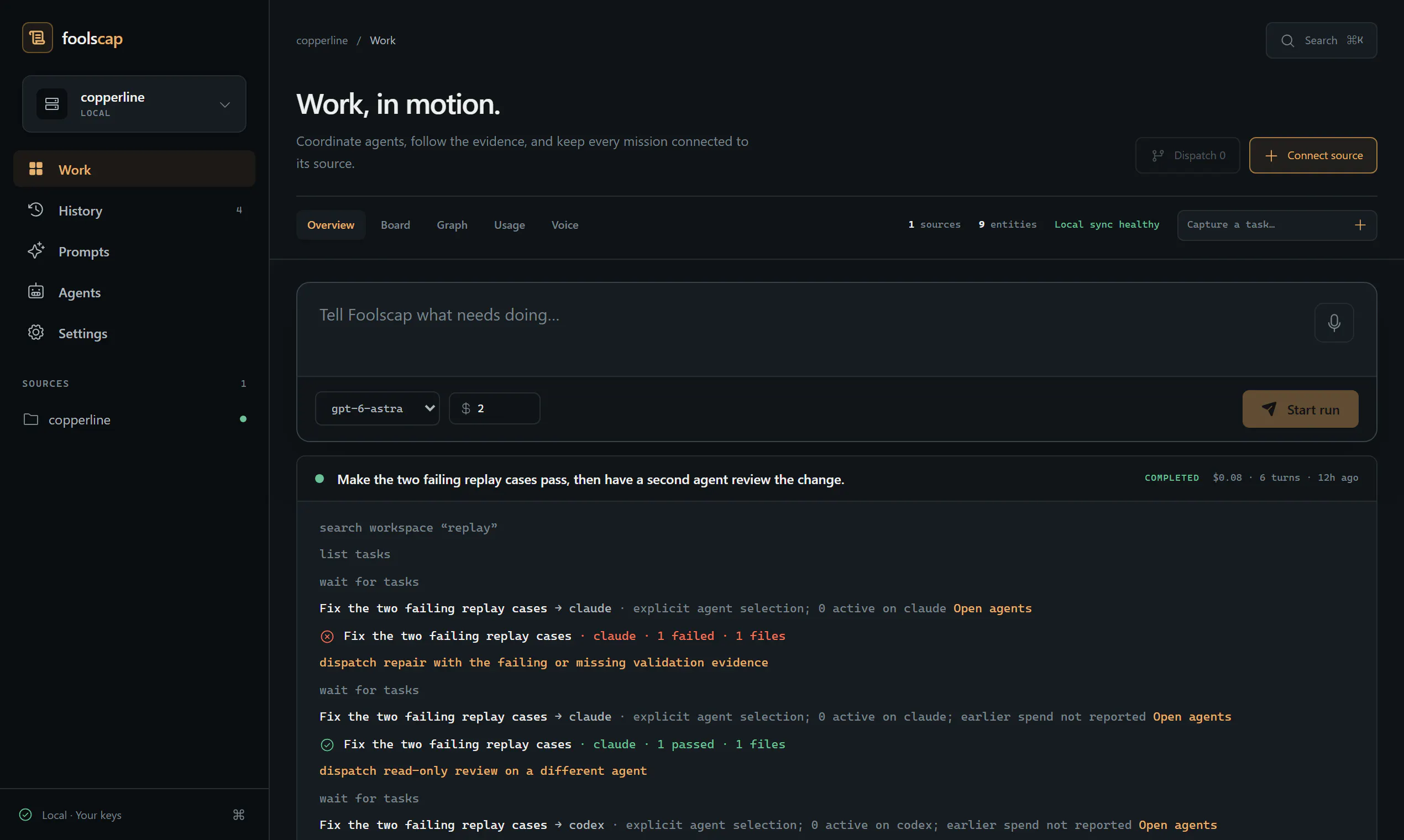Click the History count badge 4
This screenshot has height=840, width=1404.
point(239,210)
